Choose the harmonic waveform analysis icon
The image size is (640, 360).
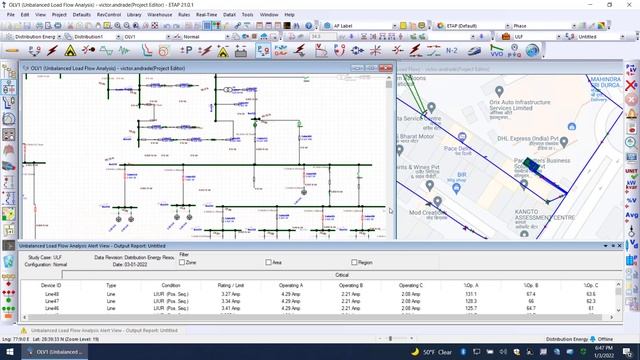(x=106, y=51)
